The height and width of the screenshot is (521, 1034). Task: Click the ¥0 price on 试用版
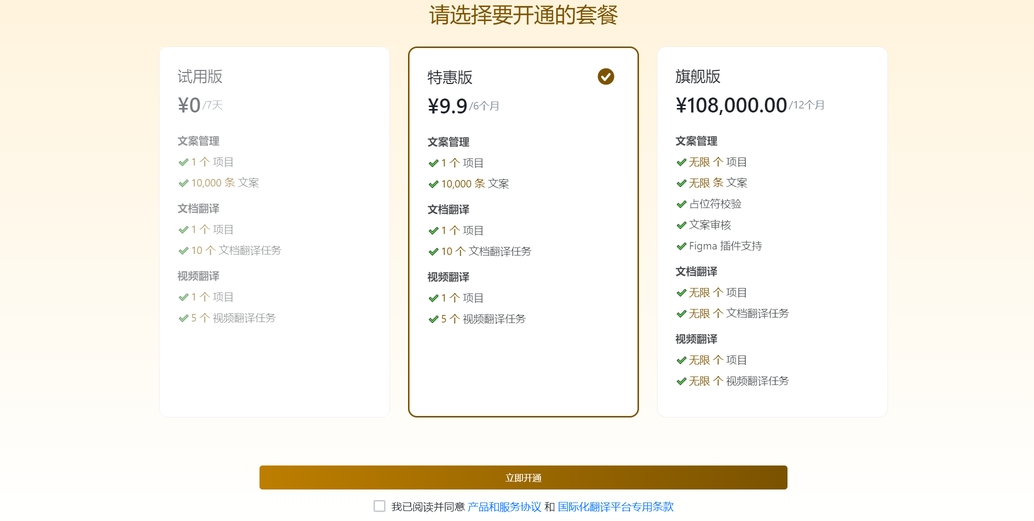(189, 105)
